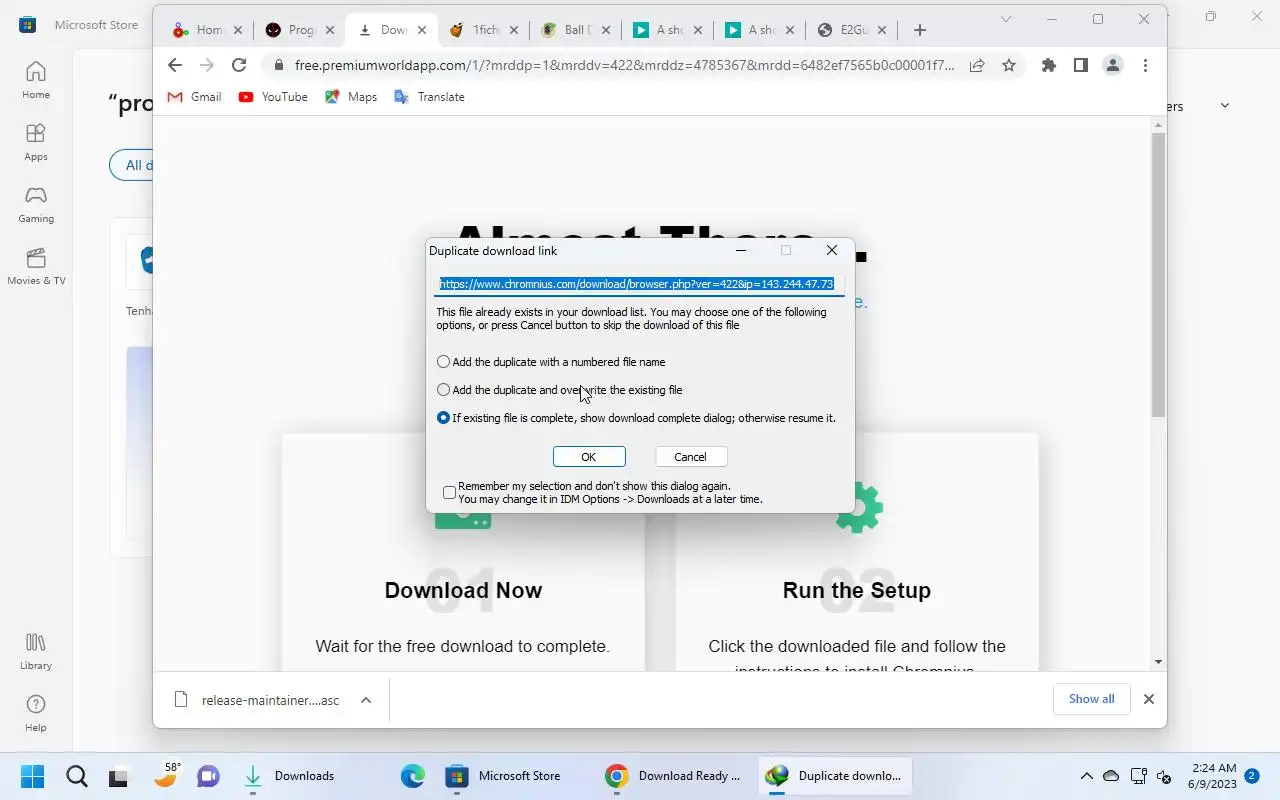Open the Translate bookmark
The image size is (1280, 800).
click(x=429, y=97)
